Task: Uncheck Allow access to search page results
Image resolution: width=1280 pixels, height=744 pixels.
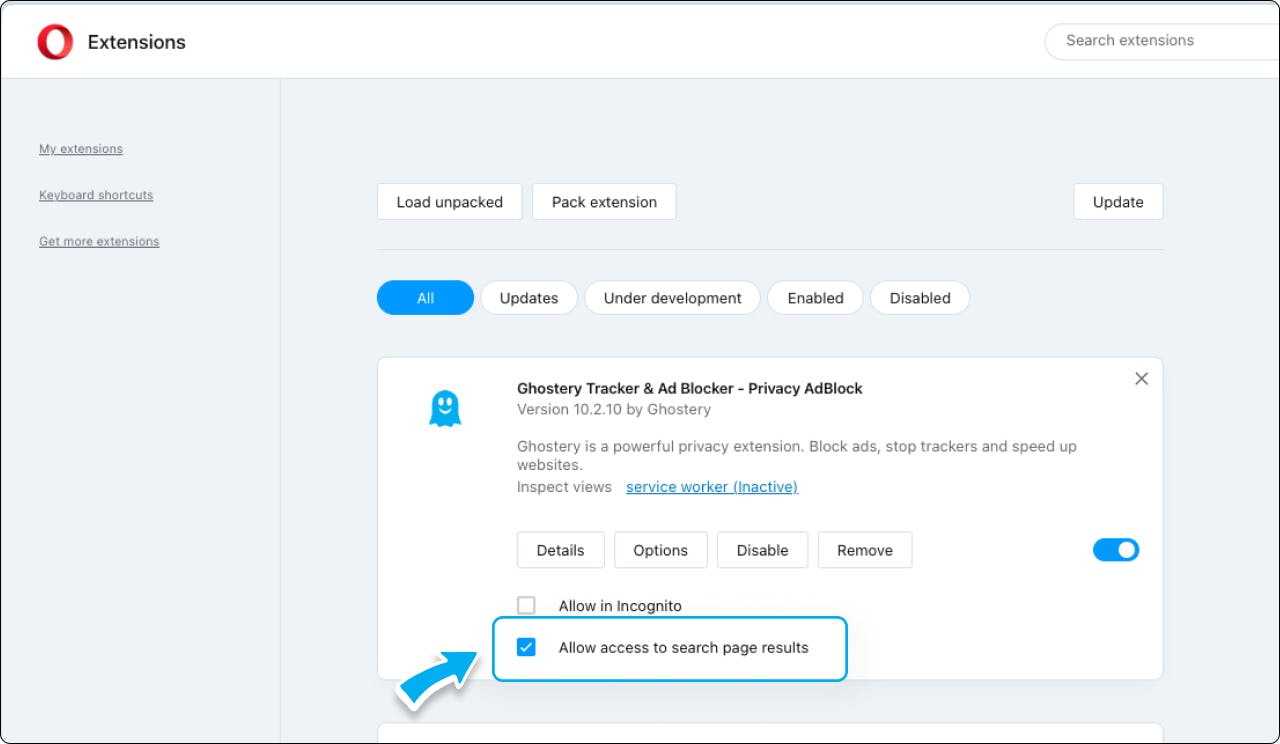Action: tap(526, 647)
